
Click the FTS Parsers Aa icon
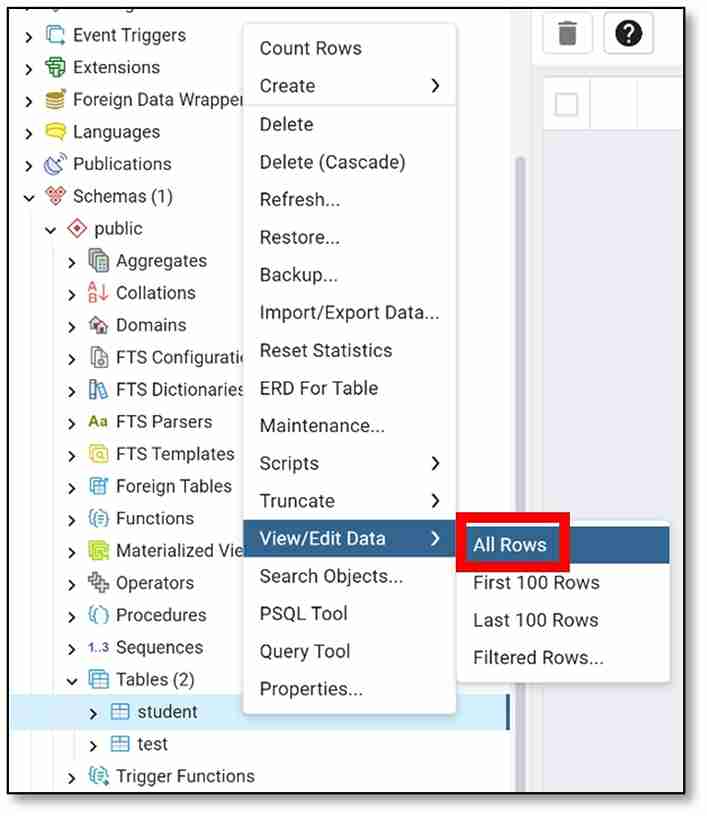pyautogui.click(x=98, y=422)
